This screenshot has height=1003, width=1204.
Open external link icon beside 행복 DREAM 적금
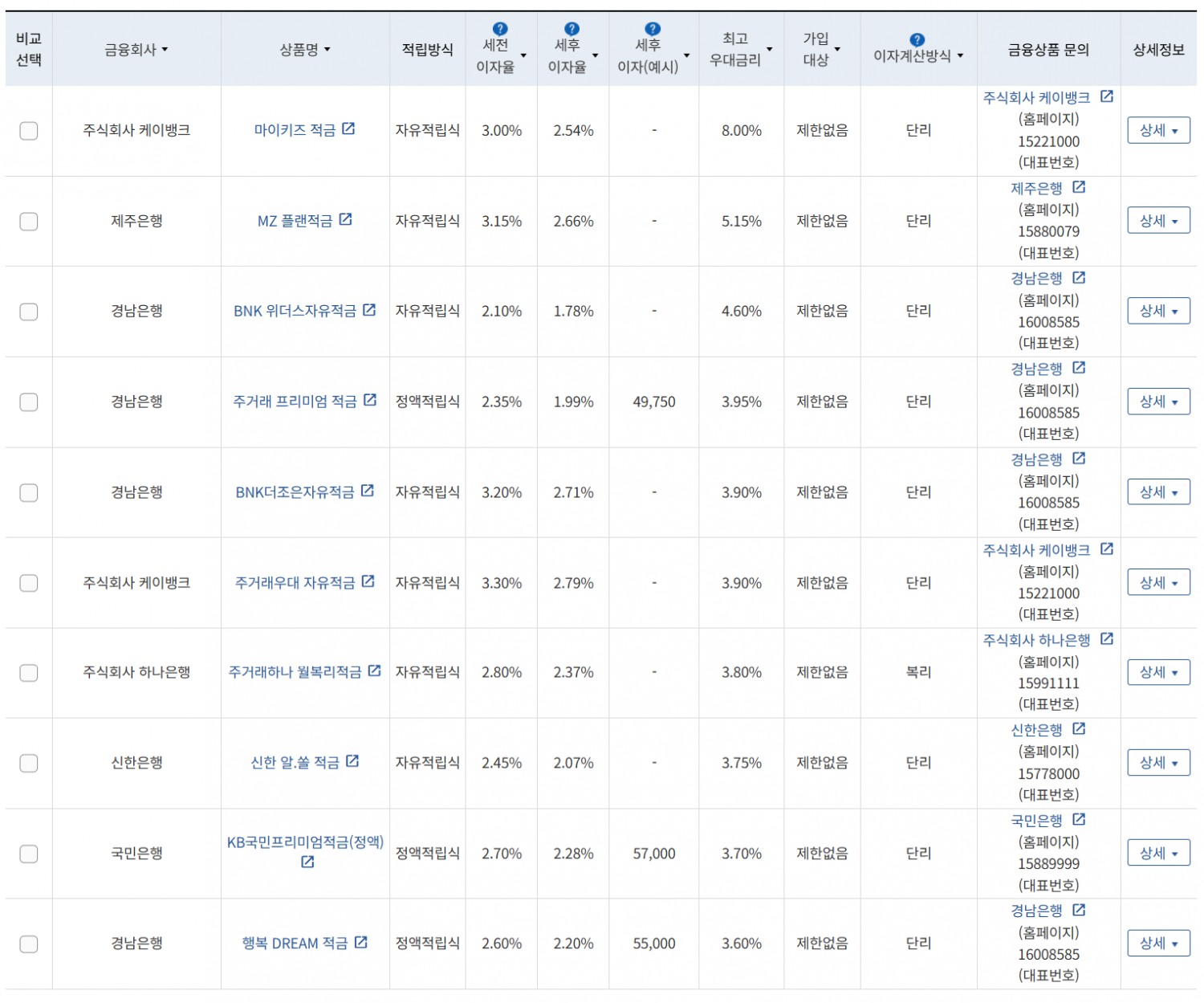pos(361,942)
